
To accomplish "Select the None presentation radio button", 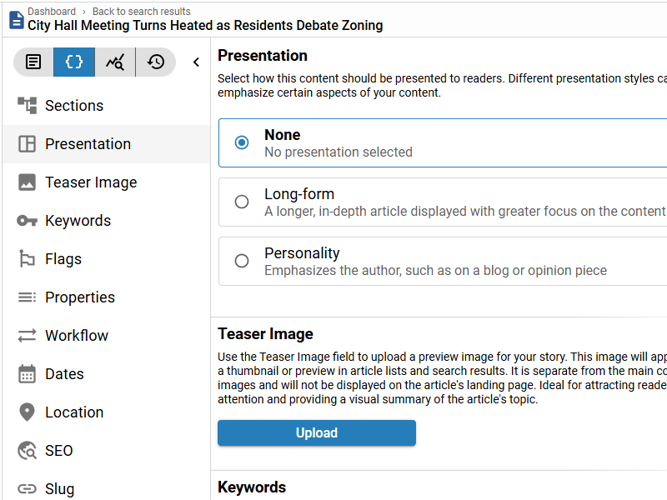I will point(242,143).
